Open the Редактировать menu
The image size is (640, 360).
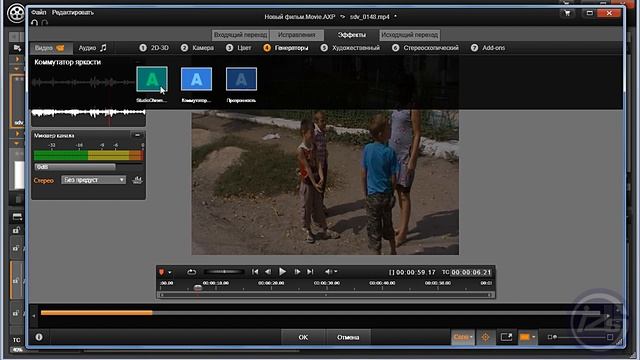pos(73,13)
